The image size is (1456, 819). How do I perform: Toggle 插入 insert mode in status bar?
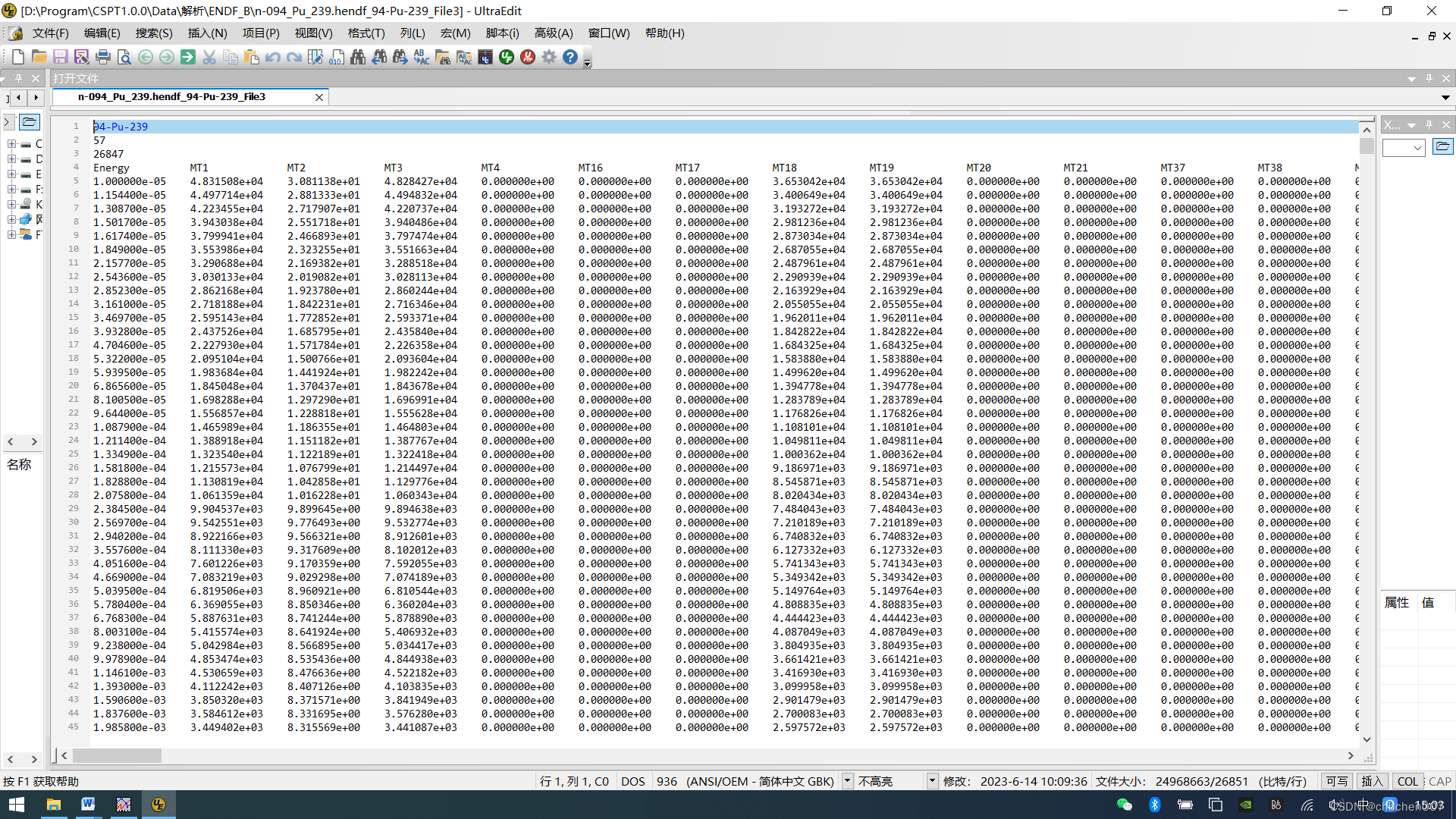1372,781
